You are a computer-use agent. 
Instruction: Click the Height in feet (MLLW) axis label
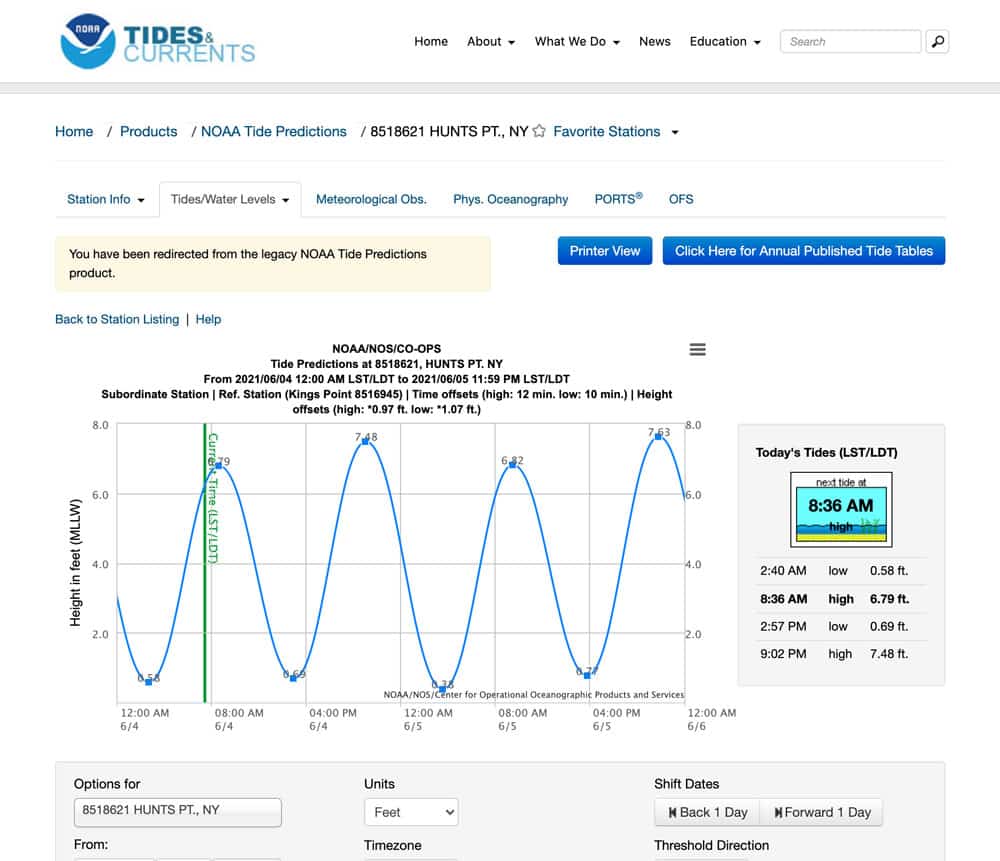(75, 563)
